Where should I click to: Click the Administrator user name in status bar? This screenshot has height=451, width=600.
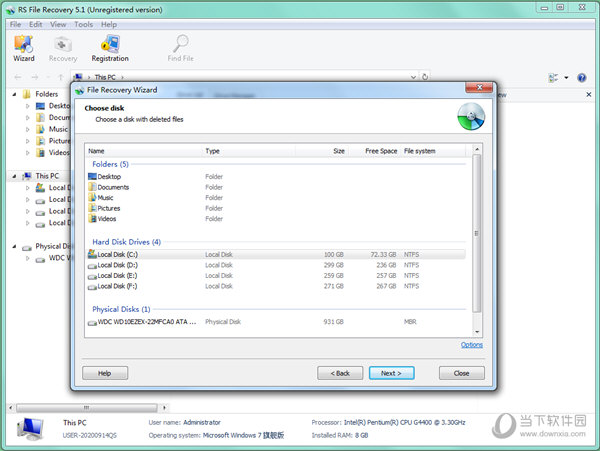click(x=202, y=422)
